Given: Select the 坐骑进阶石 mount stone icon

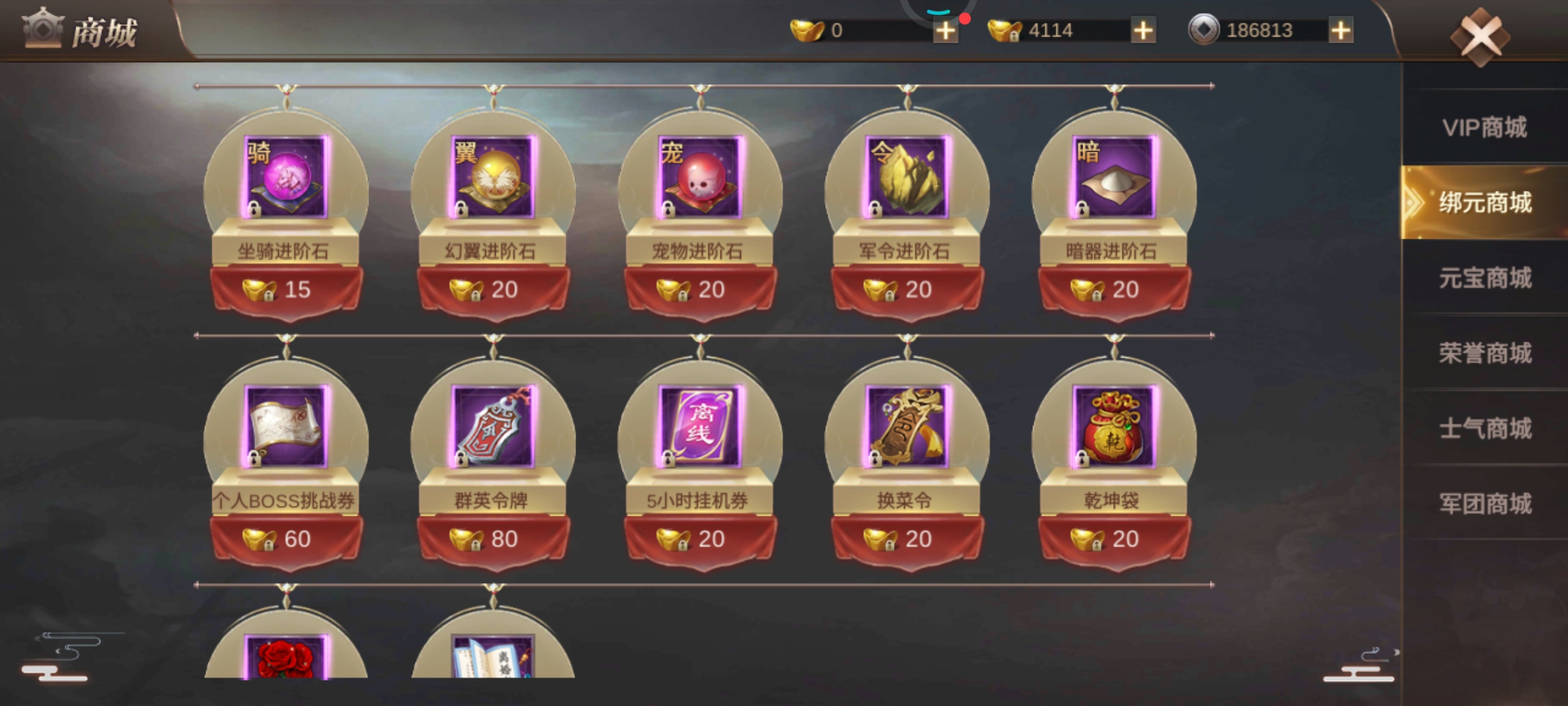Looking at the screenshot, I should point(286,176).
